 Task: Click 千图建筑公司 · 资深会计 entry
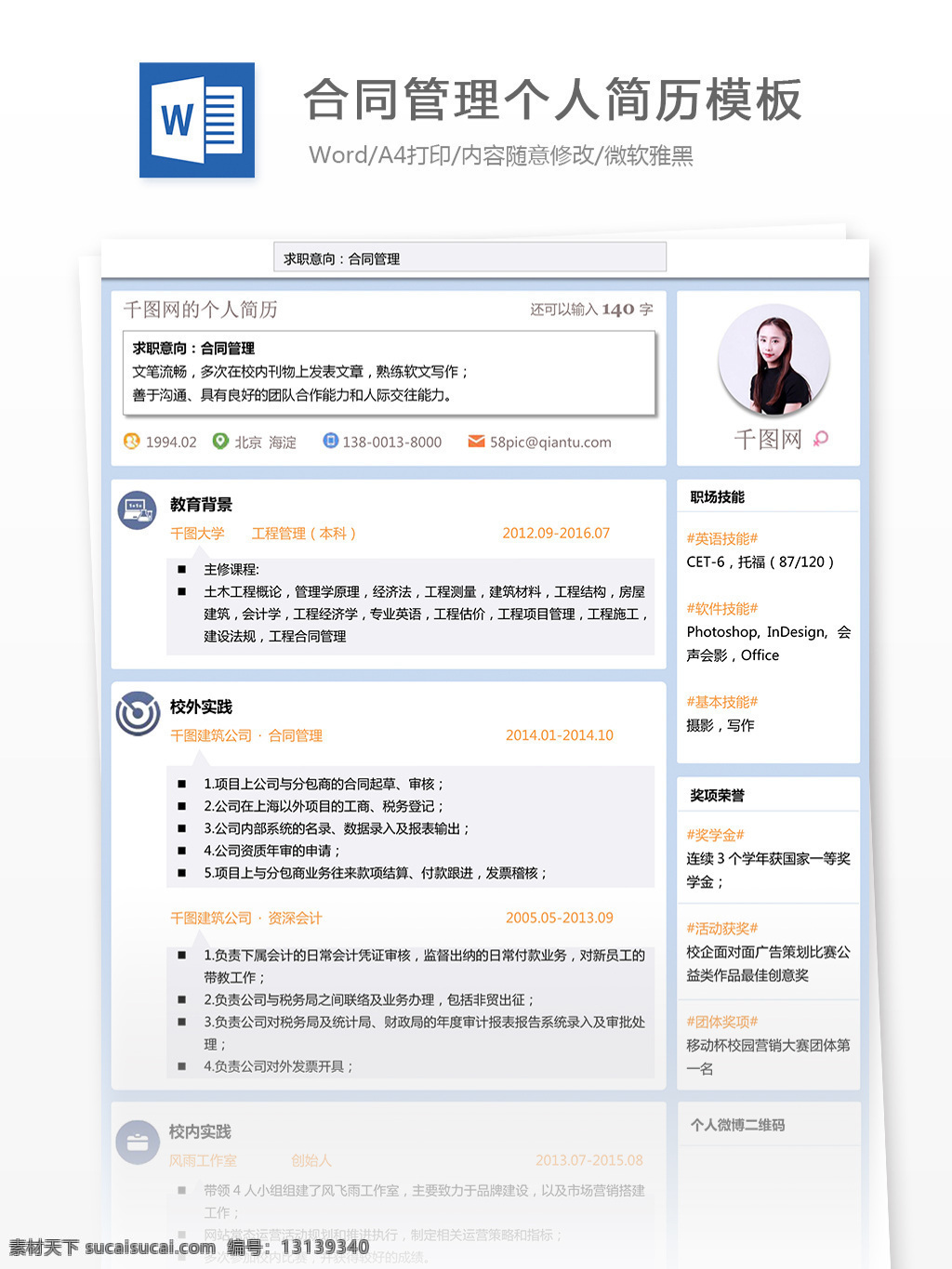tap(246, 918)
